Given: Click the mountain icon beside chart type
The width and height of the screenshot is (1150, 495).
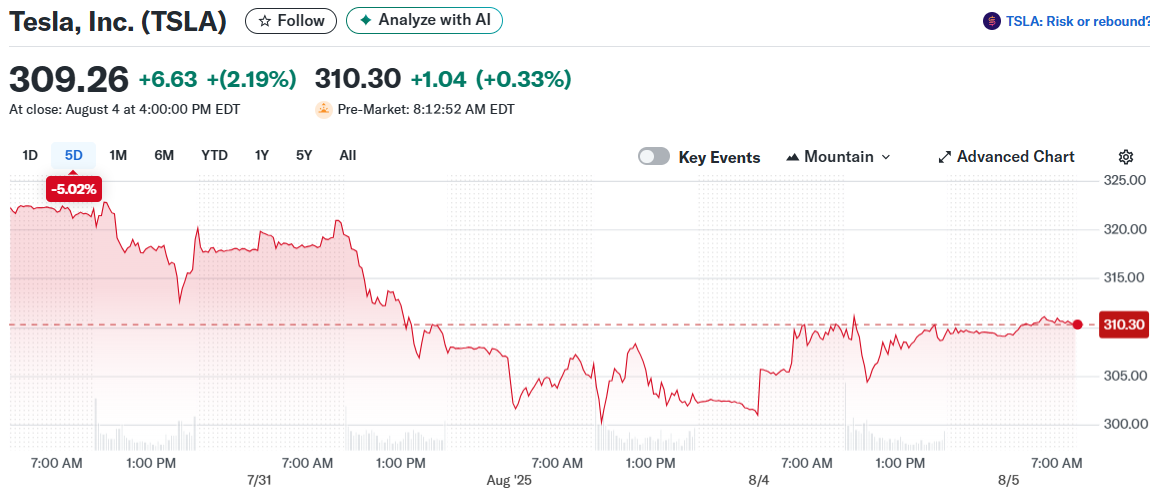Looking at the screenshot, I should (x=792, y=157).
